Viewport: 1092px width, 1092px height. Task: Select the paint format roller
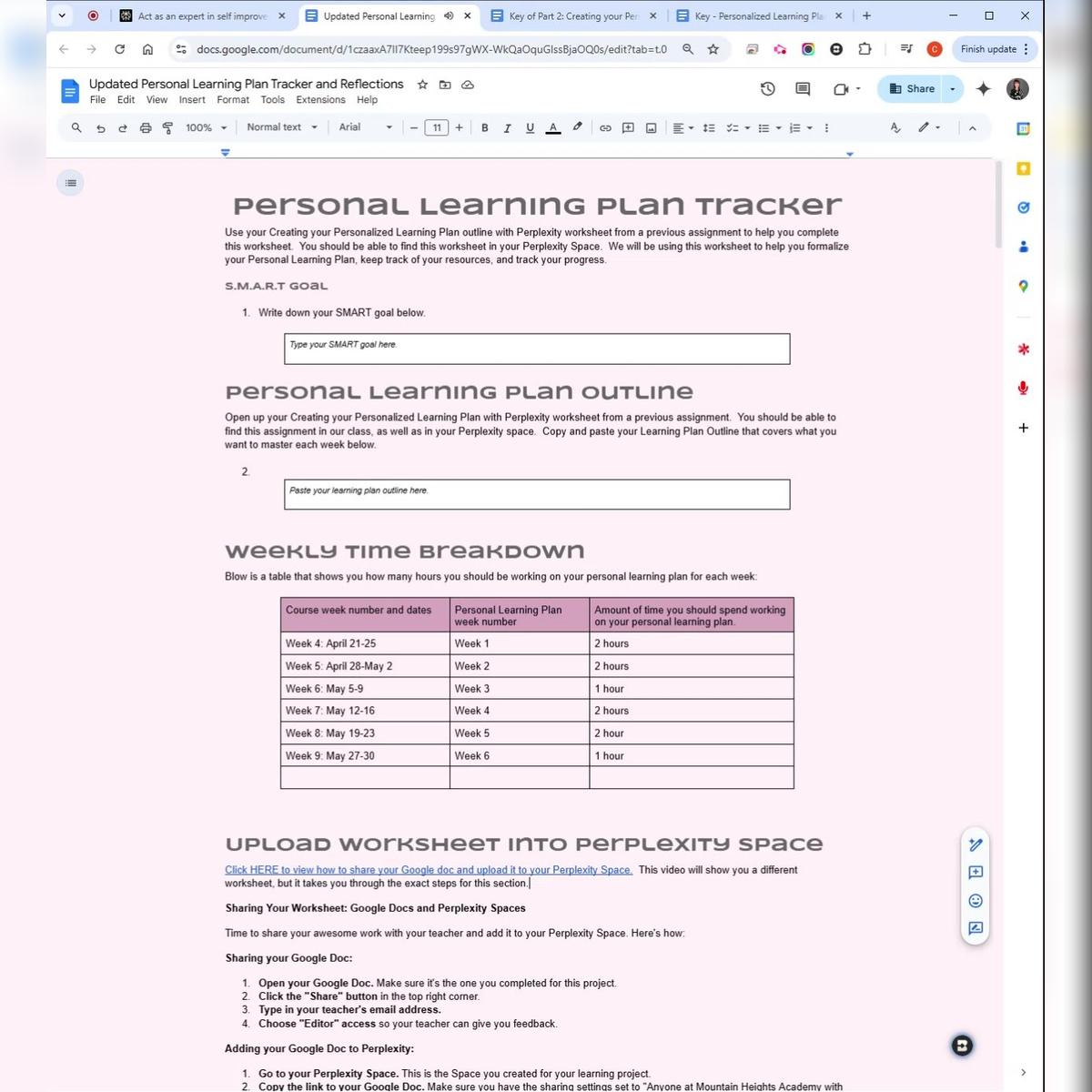pos(167,128)
